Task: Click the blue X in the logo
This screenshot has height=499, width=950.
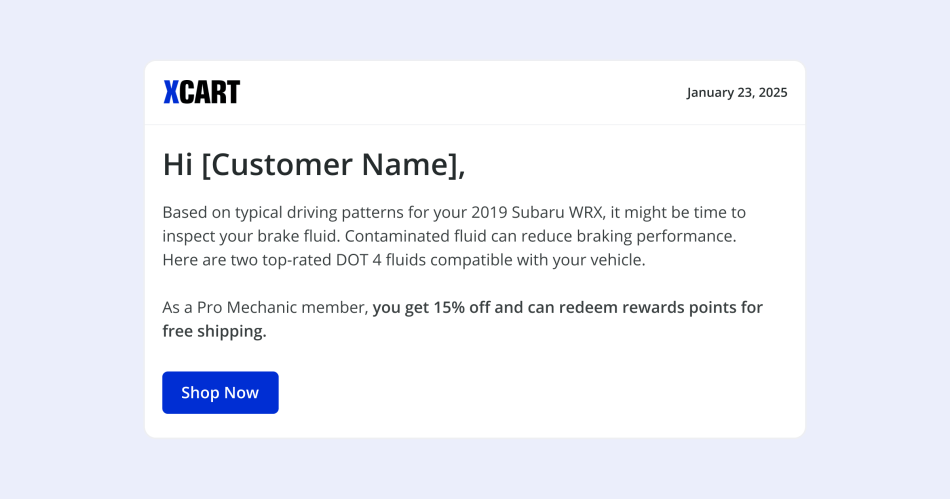Action: pos(171,92)
